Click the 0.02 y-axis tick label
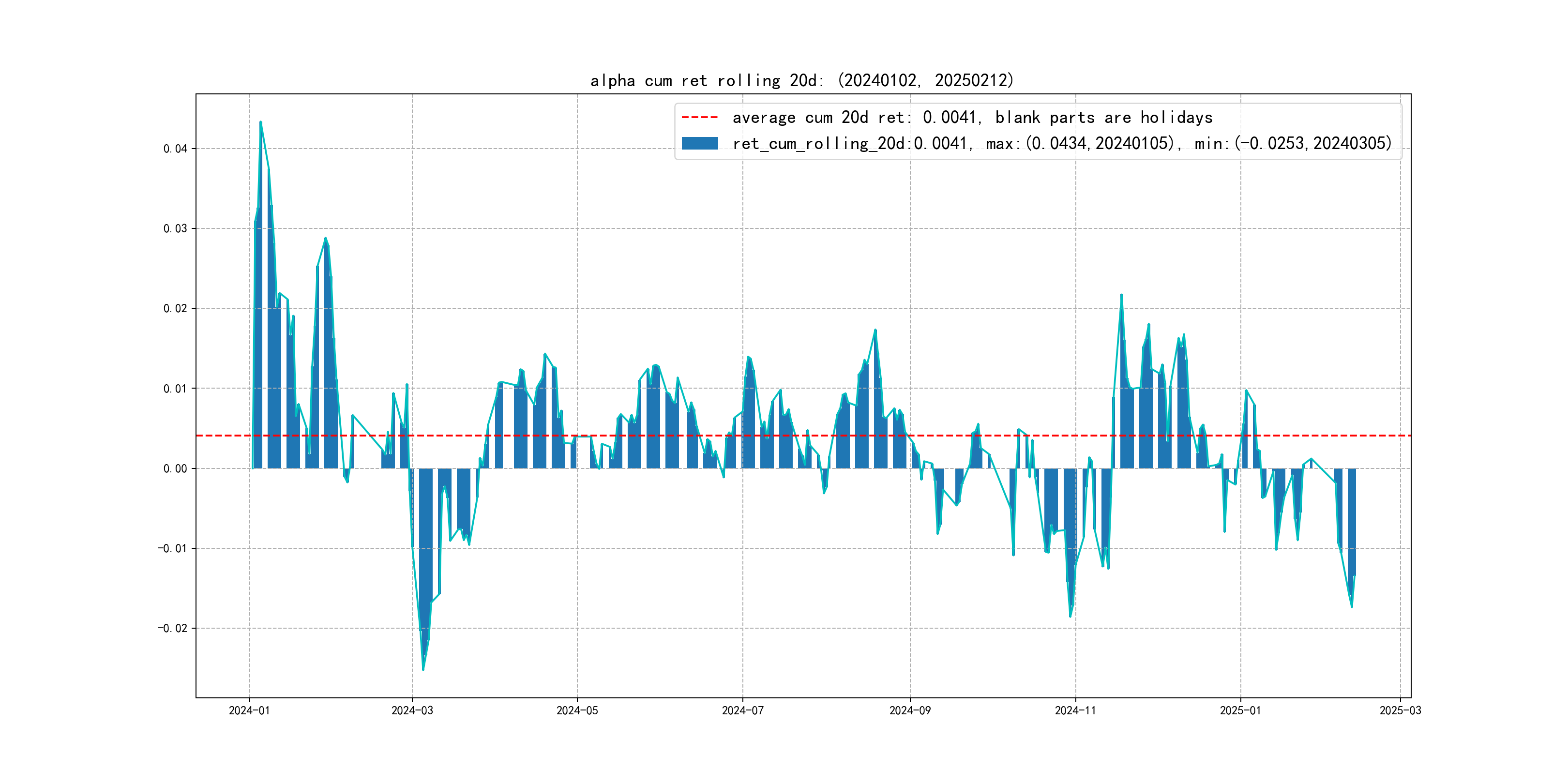 tap(175, 309)
